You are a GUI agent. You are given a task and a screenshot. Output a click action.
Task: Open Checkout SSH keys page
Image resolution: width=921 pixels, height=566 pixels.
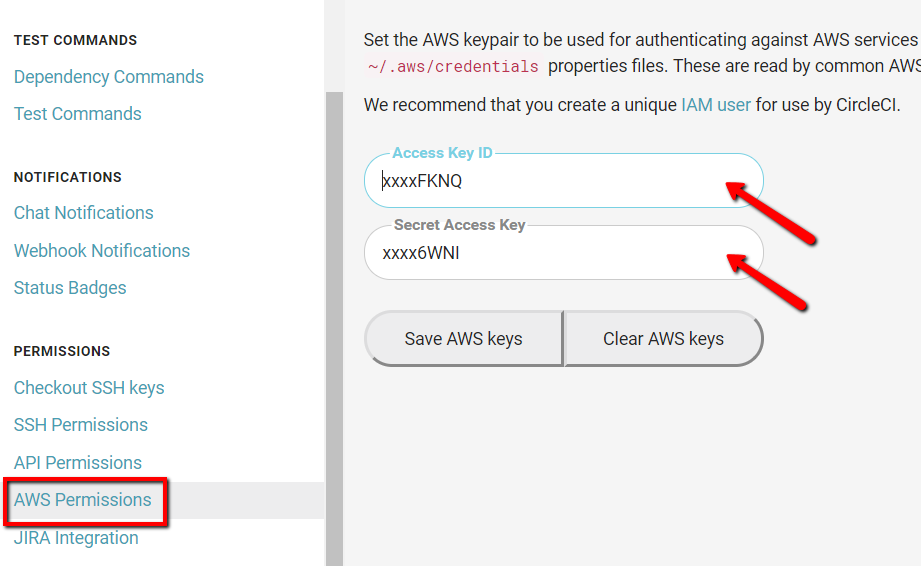[x=89, y=388]
